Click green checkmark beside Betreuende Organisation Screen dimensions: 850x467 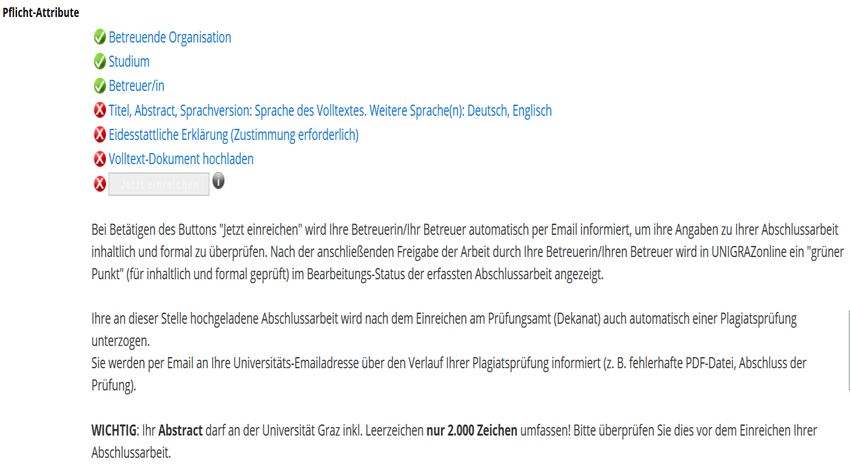(100, 37)
